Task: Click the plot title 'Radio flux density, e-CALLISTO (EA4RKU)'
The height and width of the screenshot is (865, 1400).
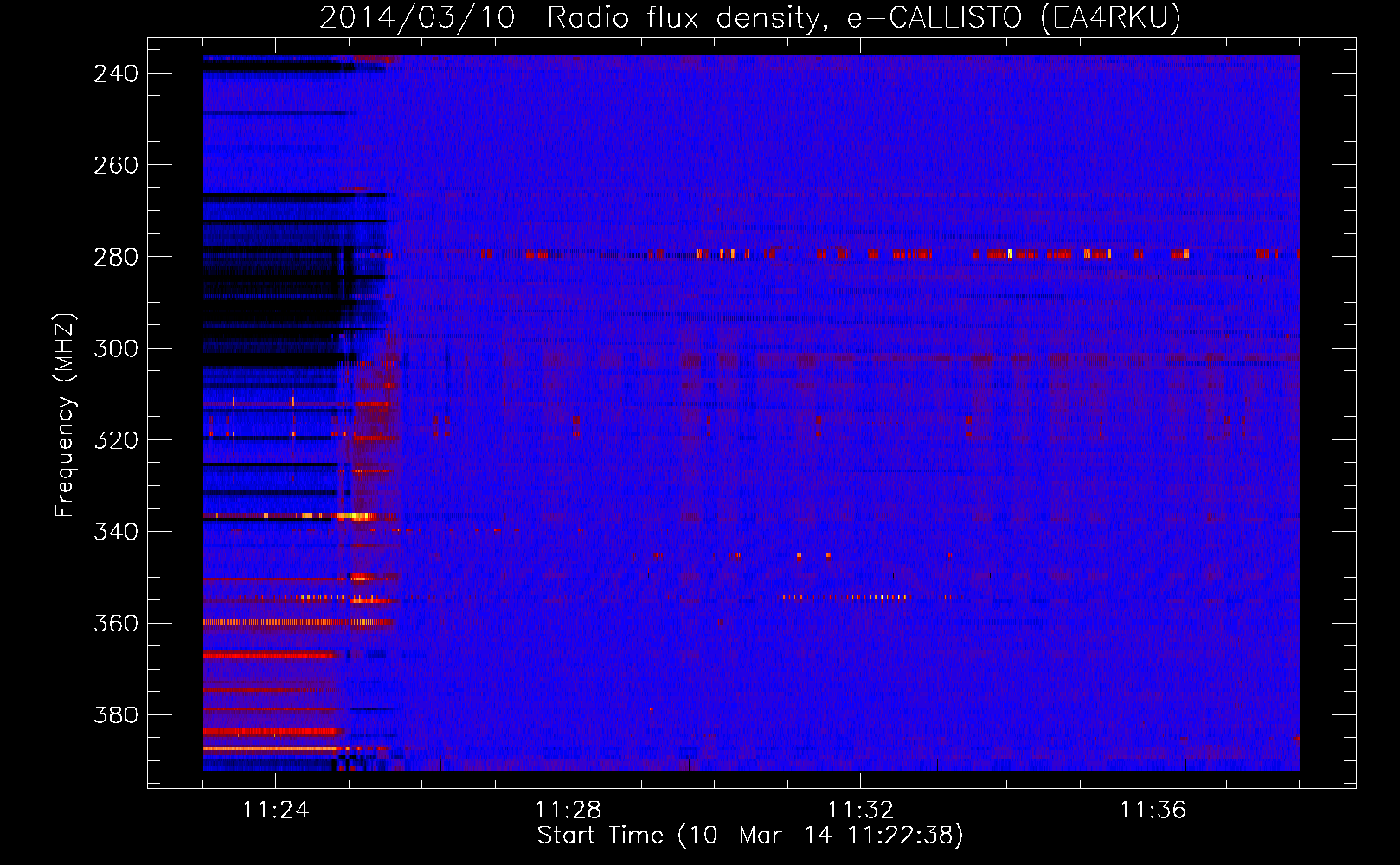Action: [x=864, y=18]
